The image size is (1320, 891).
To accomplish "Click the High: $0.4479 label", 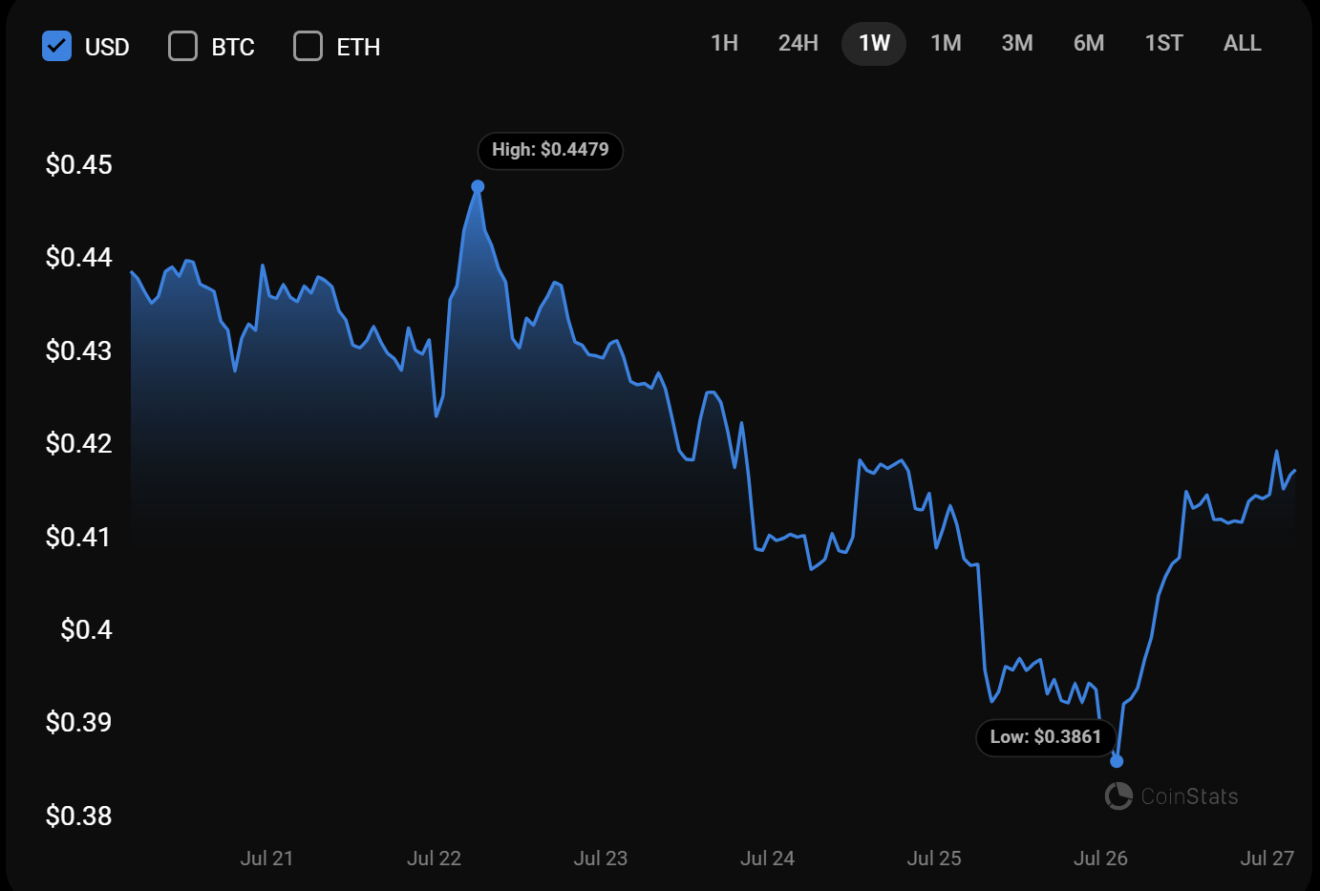I will (550, 151).
